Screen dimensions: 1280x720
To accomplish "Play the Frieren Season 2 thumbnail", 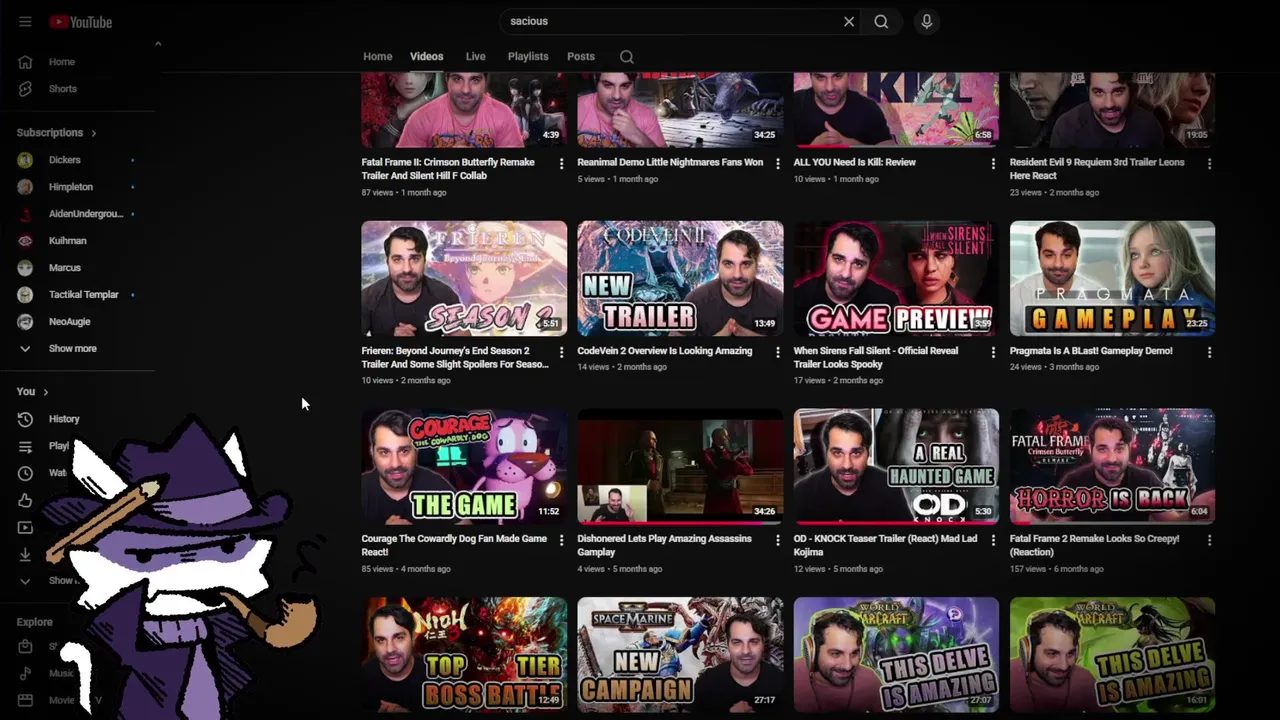I will tap(464, 279).
